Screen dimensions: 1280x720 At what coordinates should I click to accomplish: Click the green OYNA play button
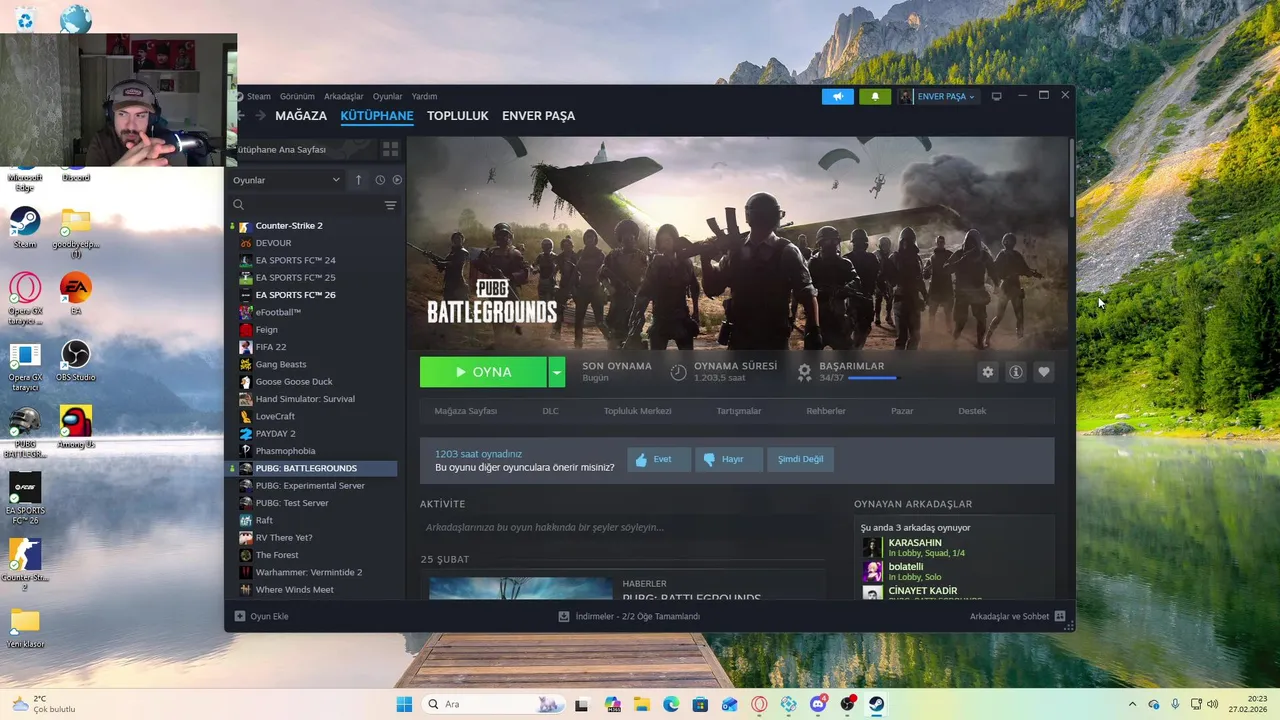click(483, 372)
